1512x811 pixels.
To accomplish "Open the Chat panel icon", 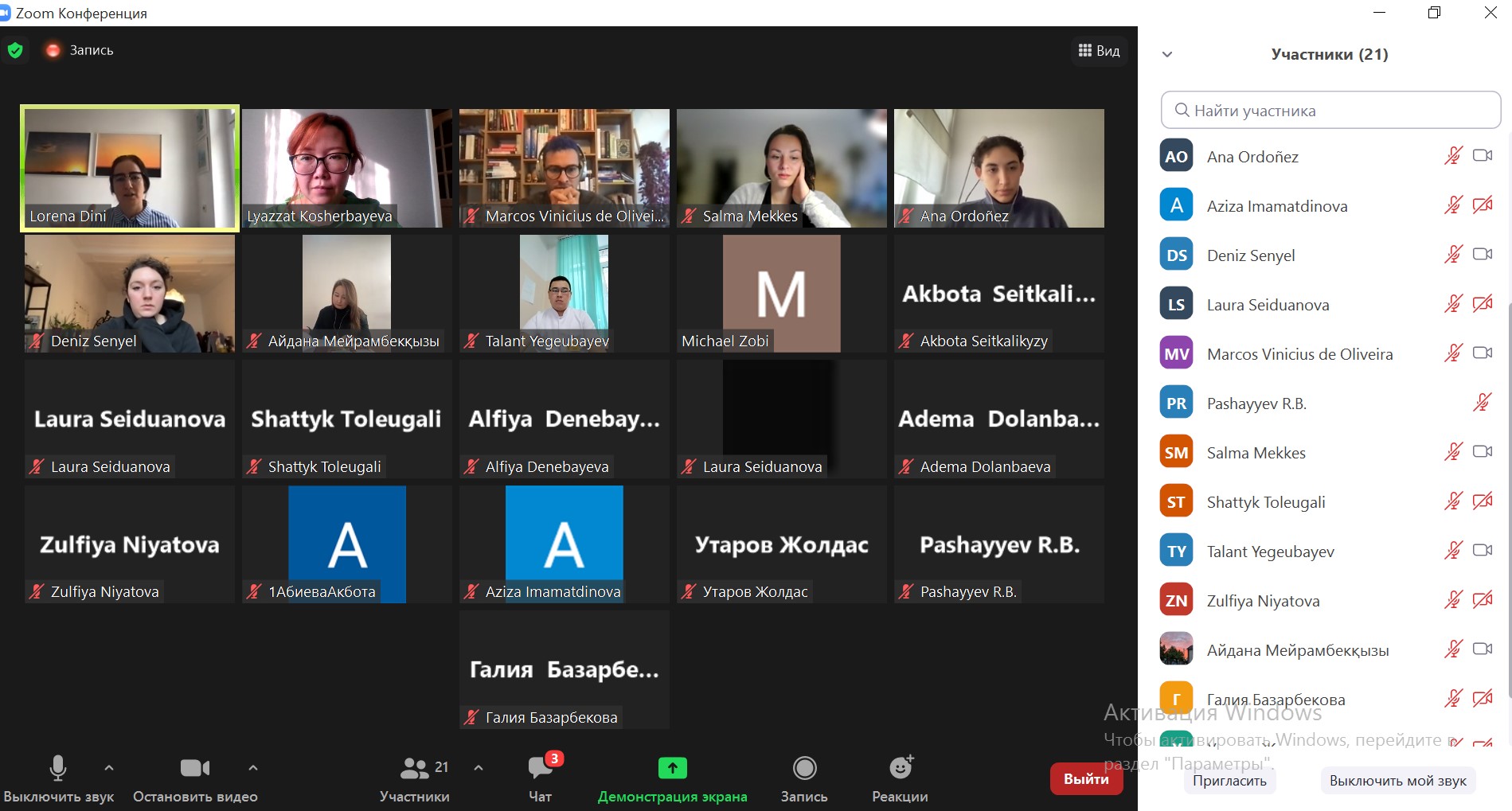I will click(540, 769).
